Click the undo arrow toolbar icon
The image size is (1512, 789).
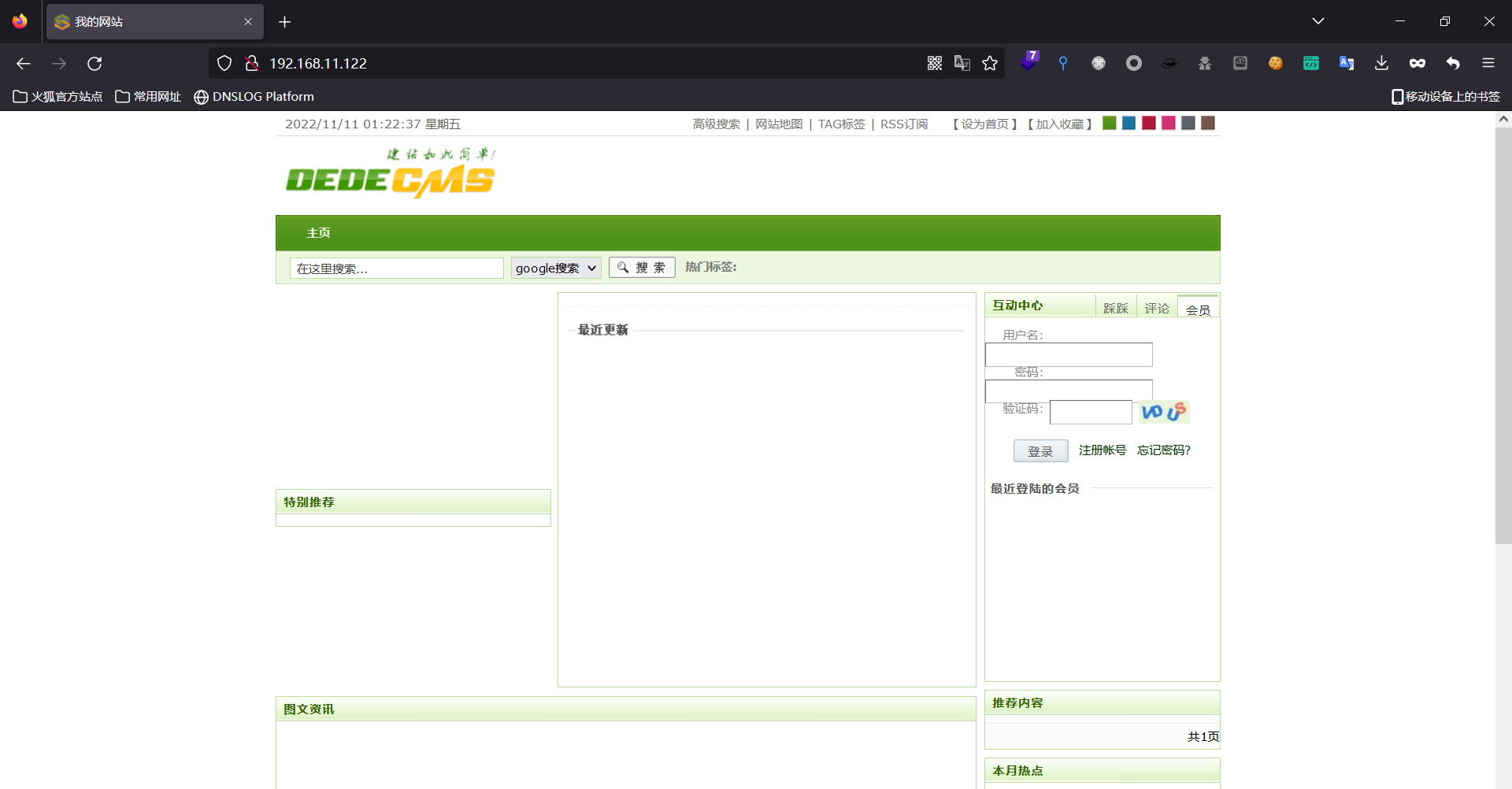[1453, 63]
